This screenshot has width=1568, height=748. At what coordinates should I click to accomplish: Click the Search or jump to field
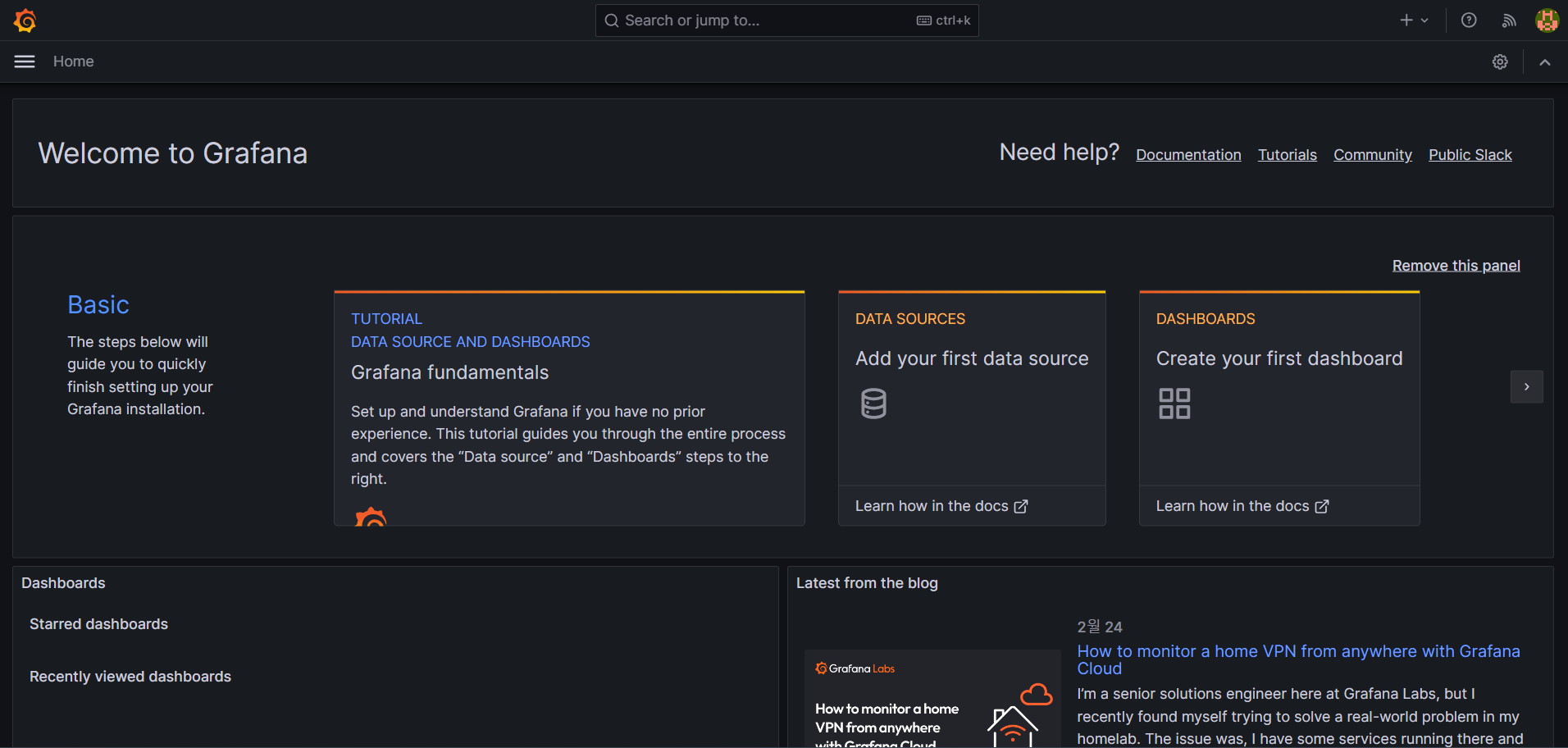[786, 21]
